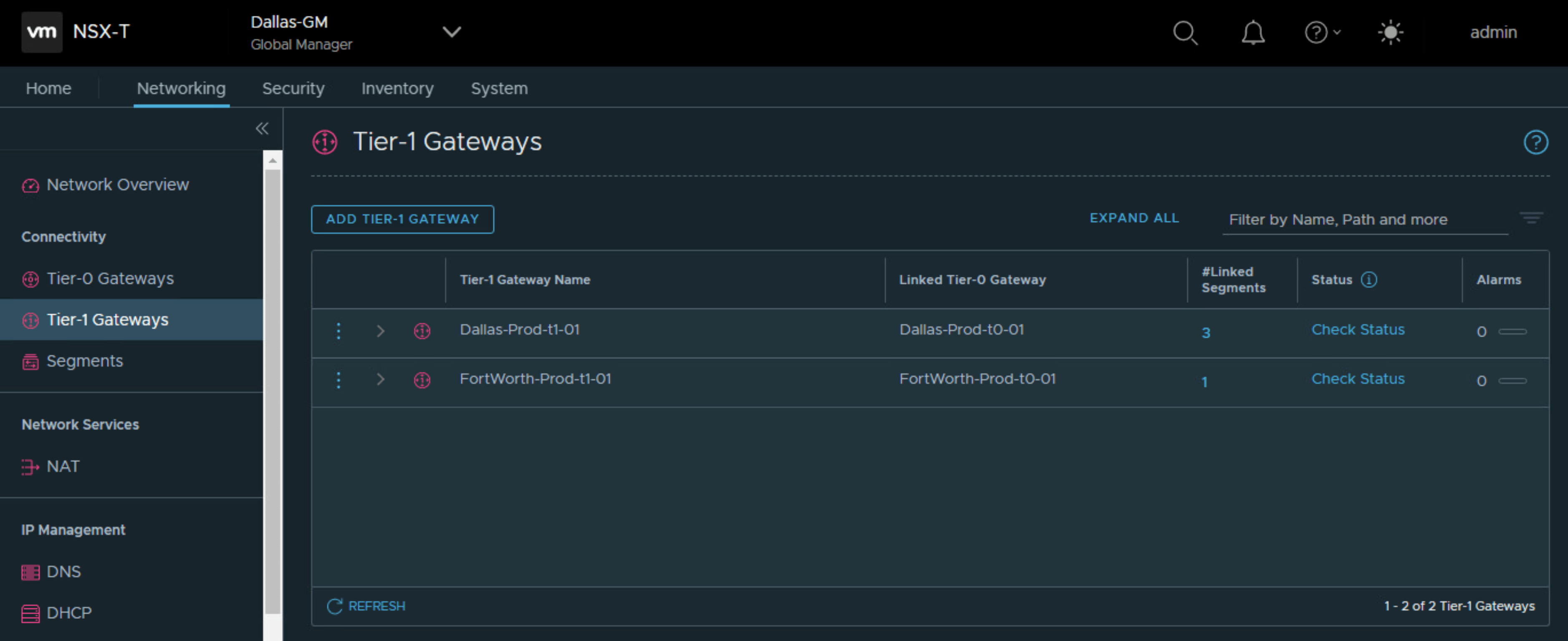
Task: Expand the Dallas-GM Global Manager selector
Action: pyautogui.click(x=451, y=32)
